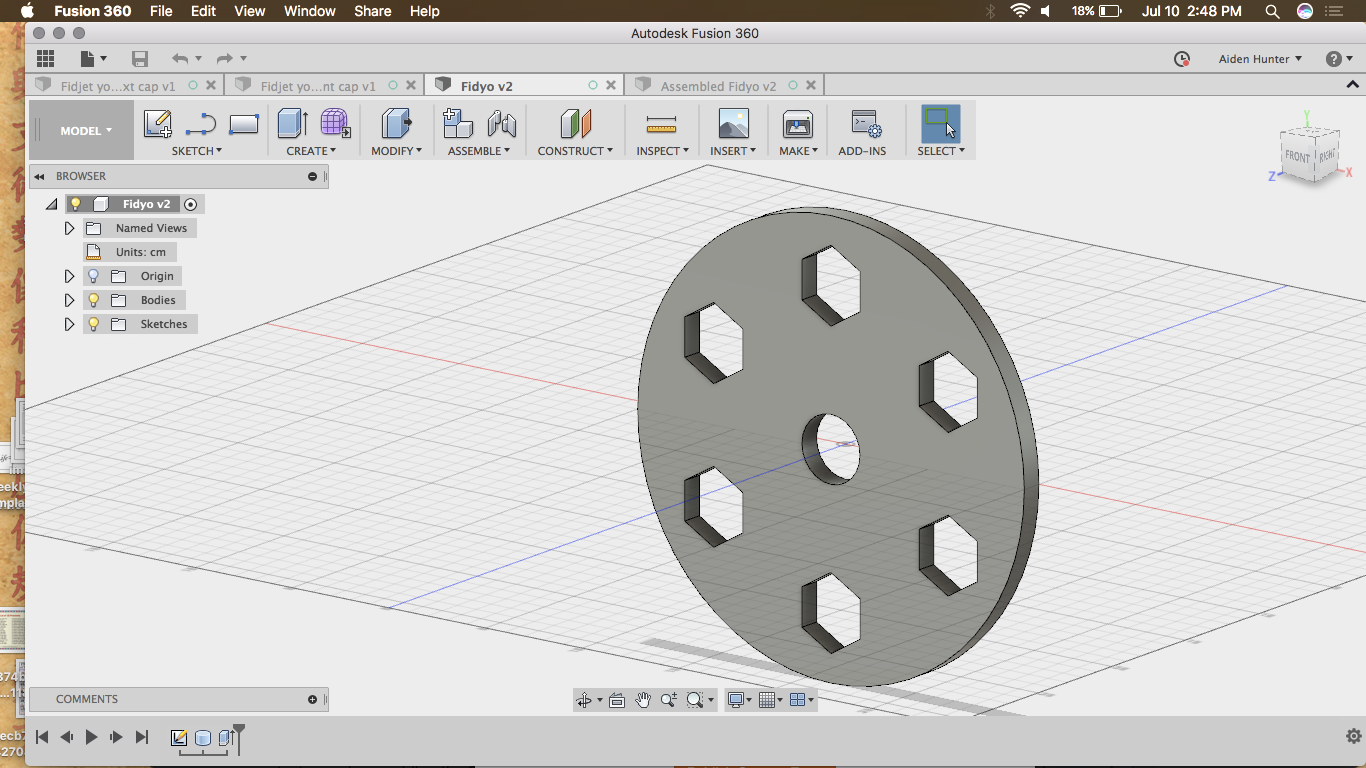Viewport: 1366px width, 768px height.
Task: Click the Save icon
Action: [x=140, y=59]
